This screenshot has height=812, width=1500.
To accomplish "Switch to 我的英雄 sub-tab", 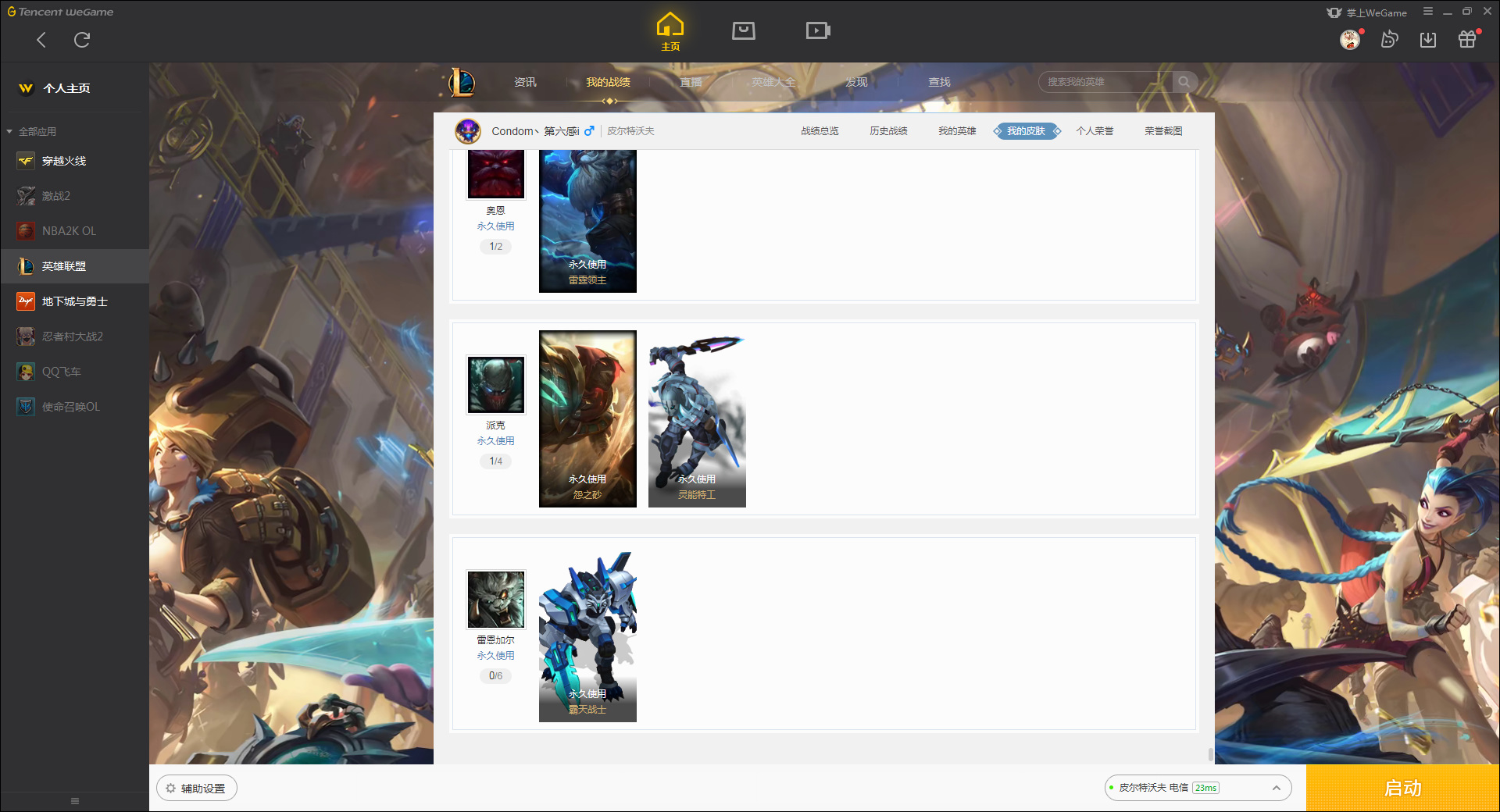I will point(957,131).
